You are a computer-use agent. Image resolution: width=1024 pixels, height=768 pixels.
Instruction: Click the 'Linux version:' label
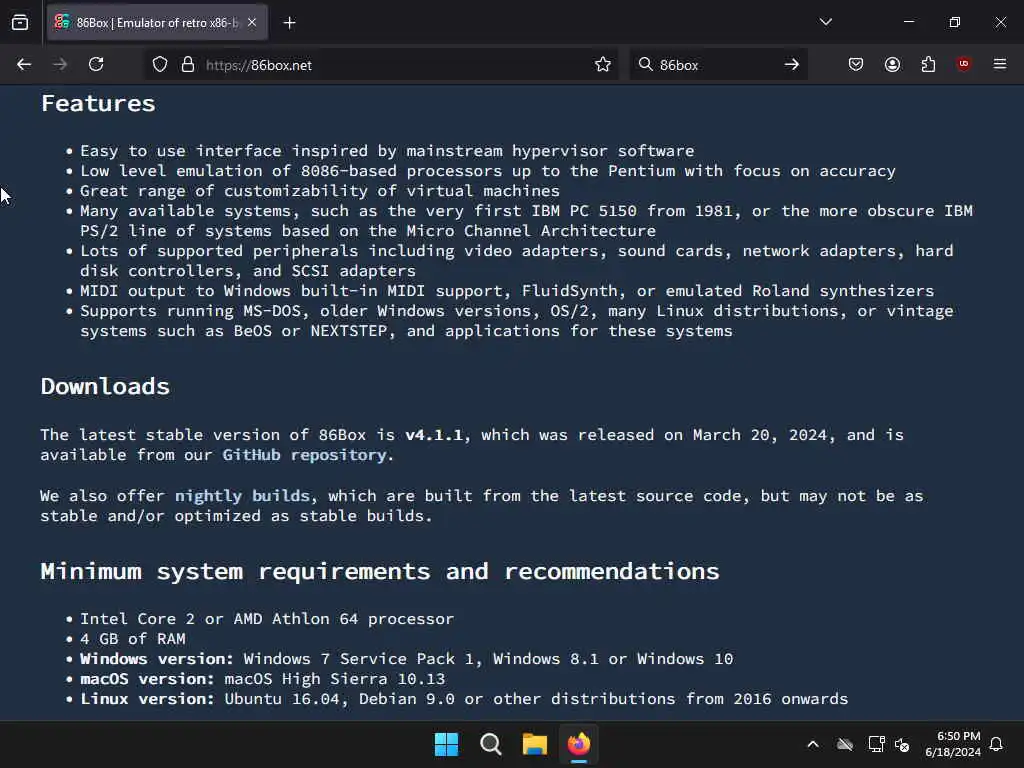(x=147, y=699)
